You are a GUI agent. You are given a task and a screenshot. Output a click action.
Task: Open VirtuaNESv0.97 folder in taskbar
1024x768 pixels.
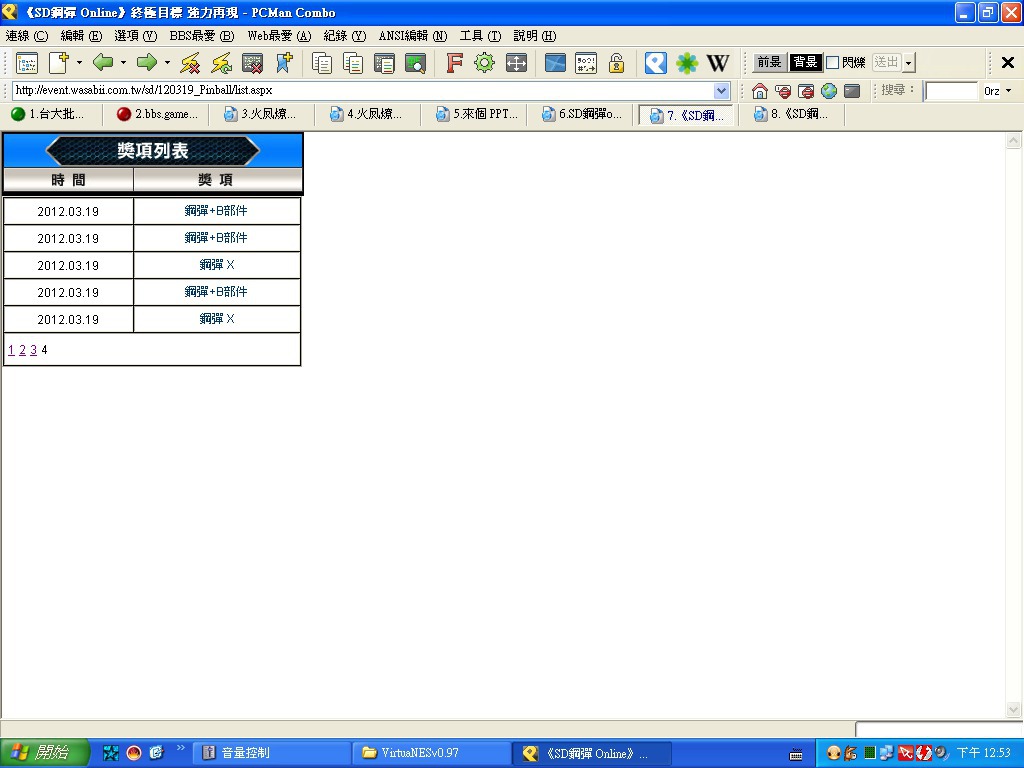[x=430, y=753]
